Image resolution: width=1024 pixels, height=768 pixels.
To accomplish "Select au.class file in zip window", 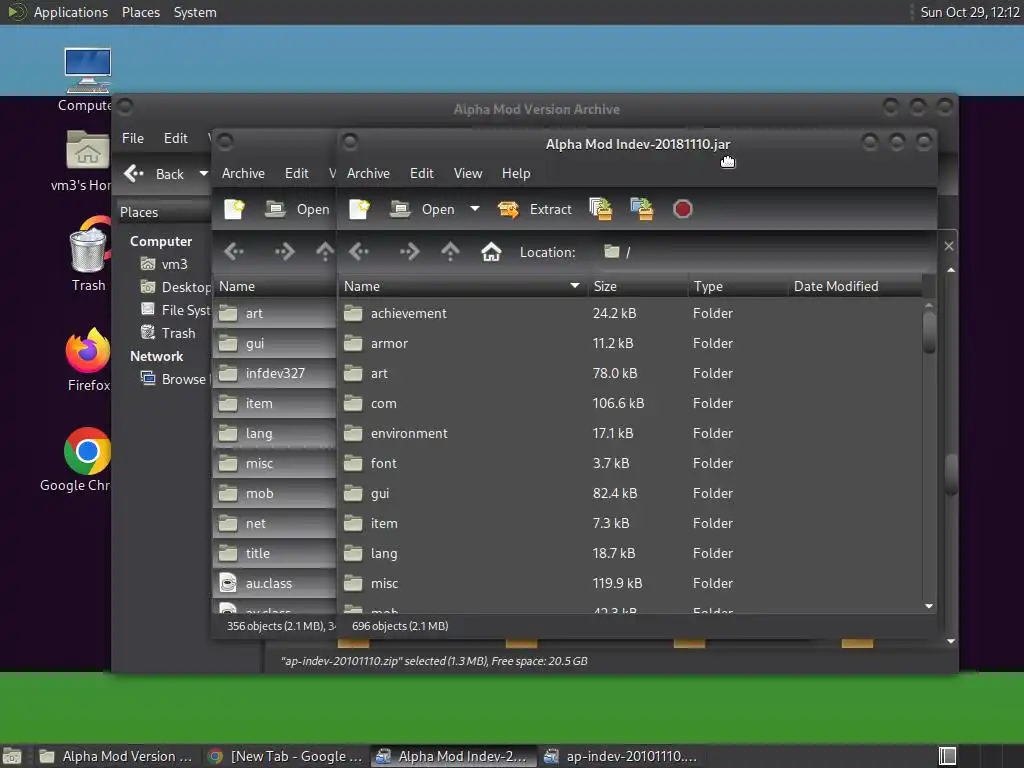I will tap(274, 584).
